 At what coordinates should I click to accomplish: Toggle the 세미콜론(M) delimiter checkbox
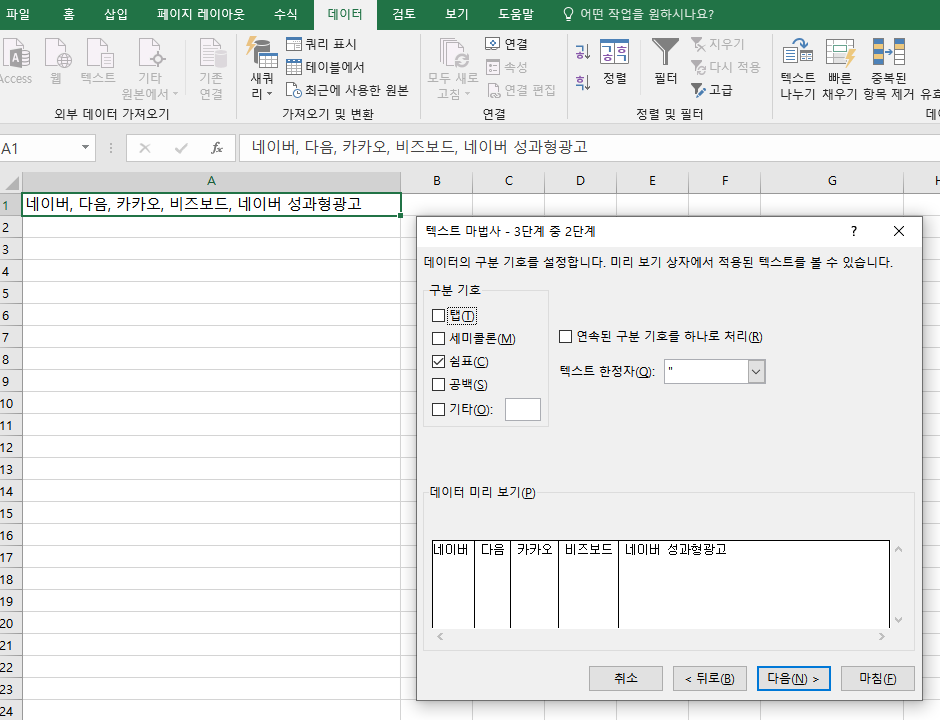tap(438, 339)
